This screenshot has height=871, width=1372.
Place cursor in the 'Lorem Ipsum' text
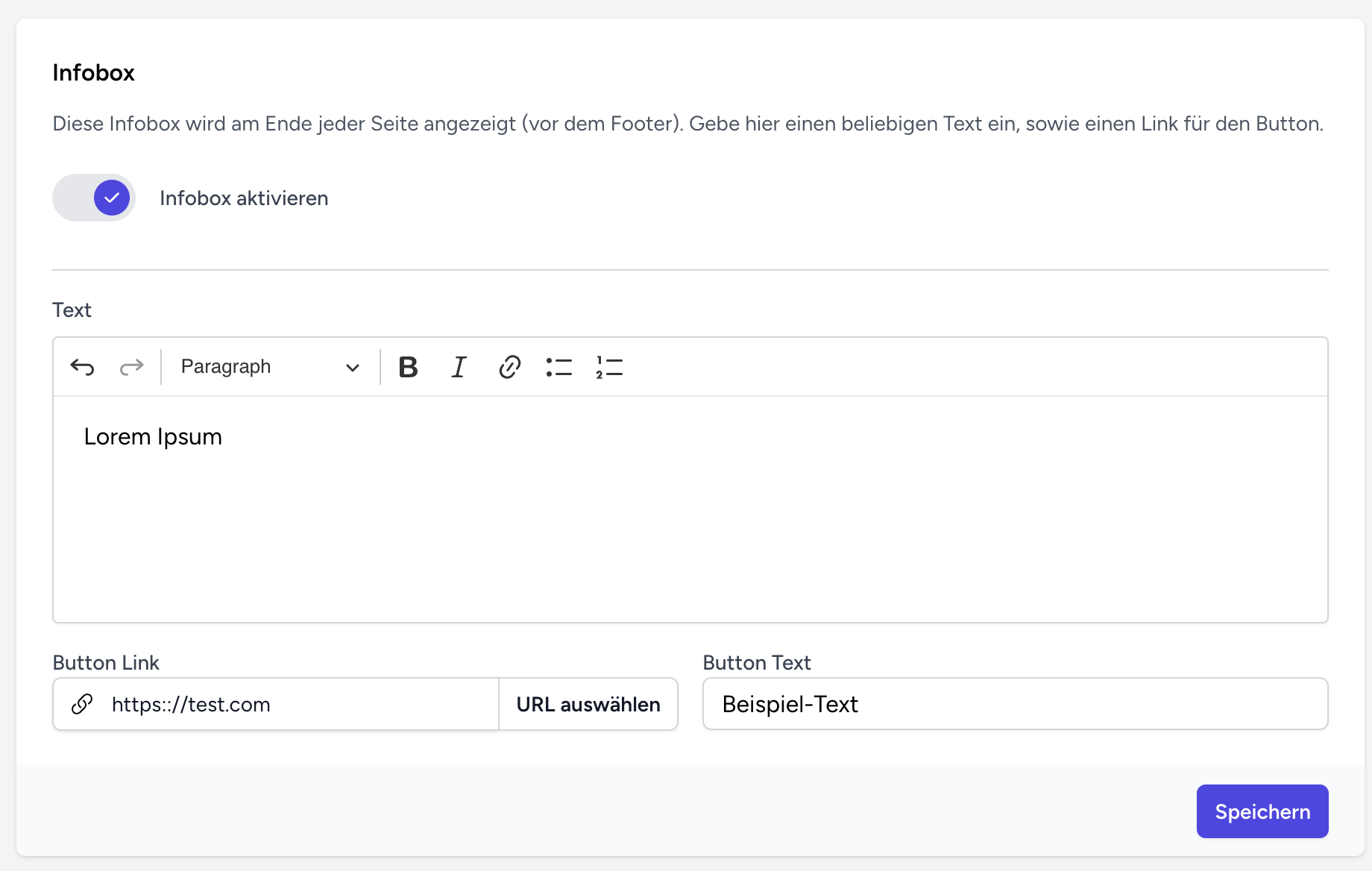[153, 437]
